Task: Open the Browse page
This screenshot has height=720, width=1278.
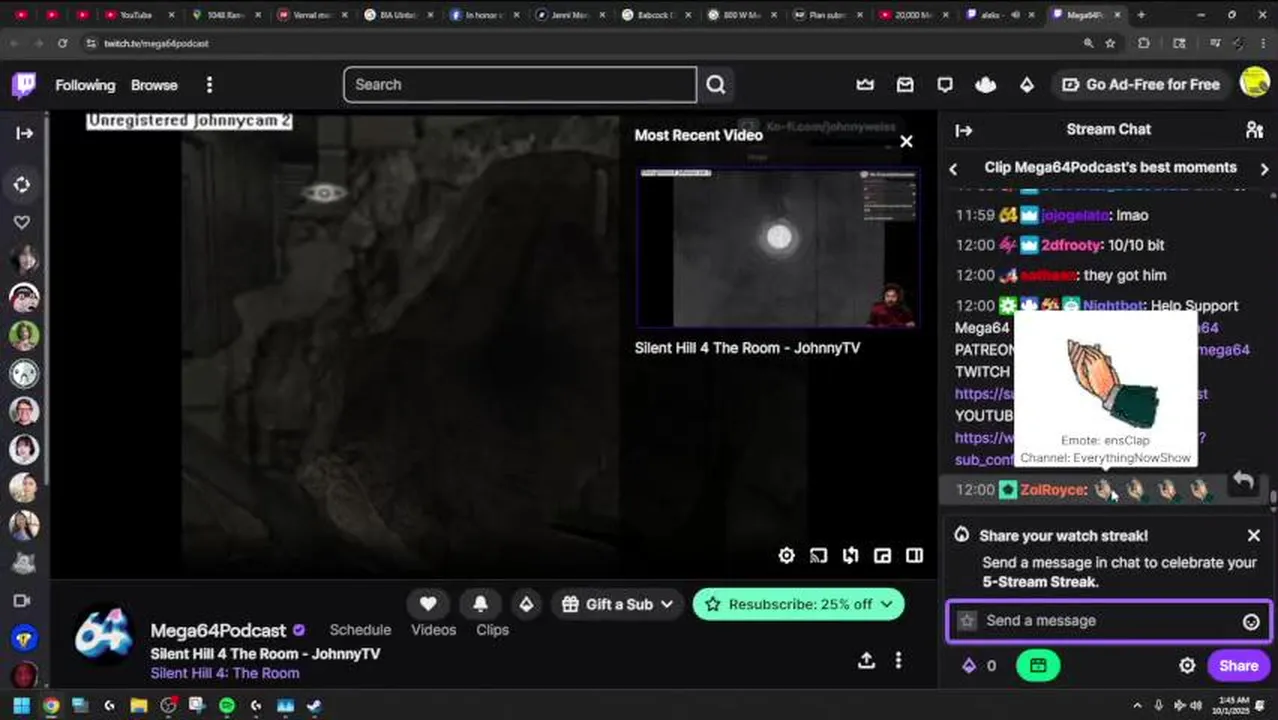Action: click(154, 85)
